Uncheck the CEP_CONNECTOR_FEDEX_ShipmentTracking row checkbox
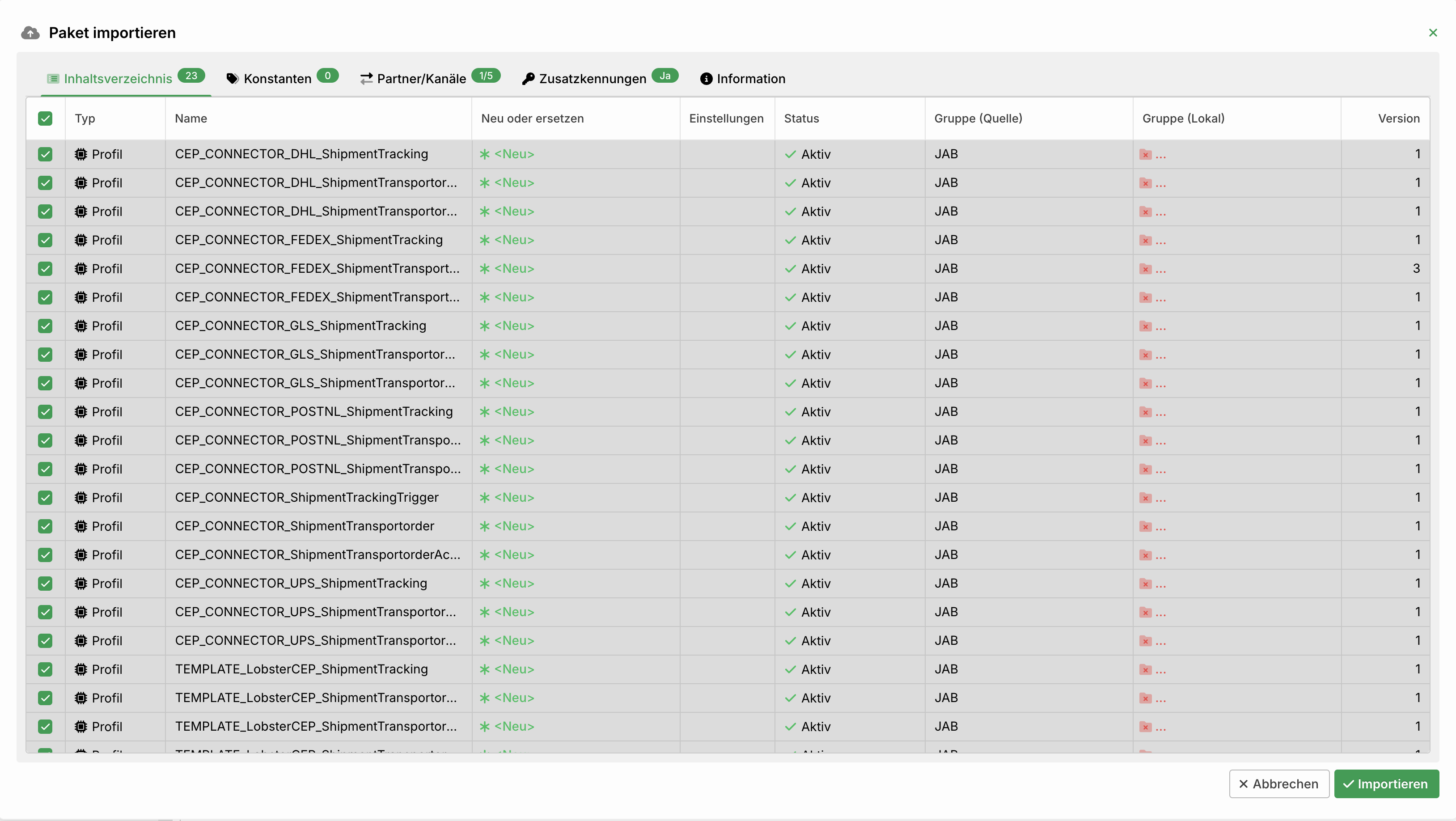 coord(45,240)
